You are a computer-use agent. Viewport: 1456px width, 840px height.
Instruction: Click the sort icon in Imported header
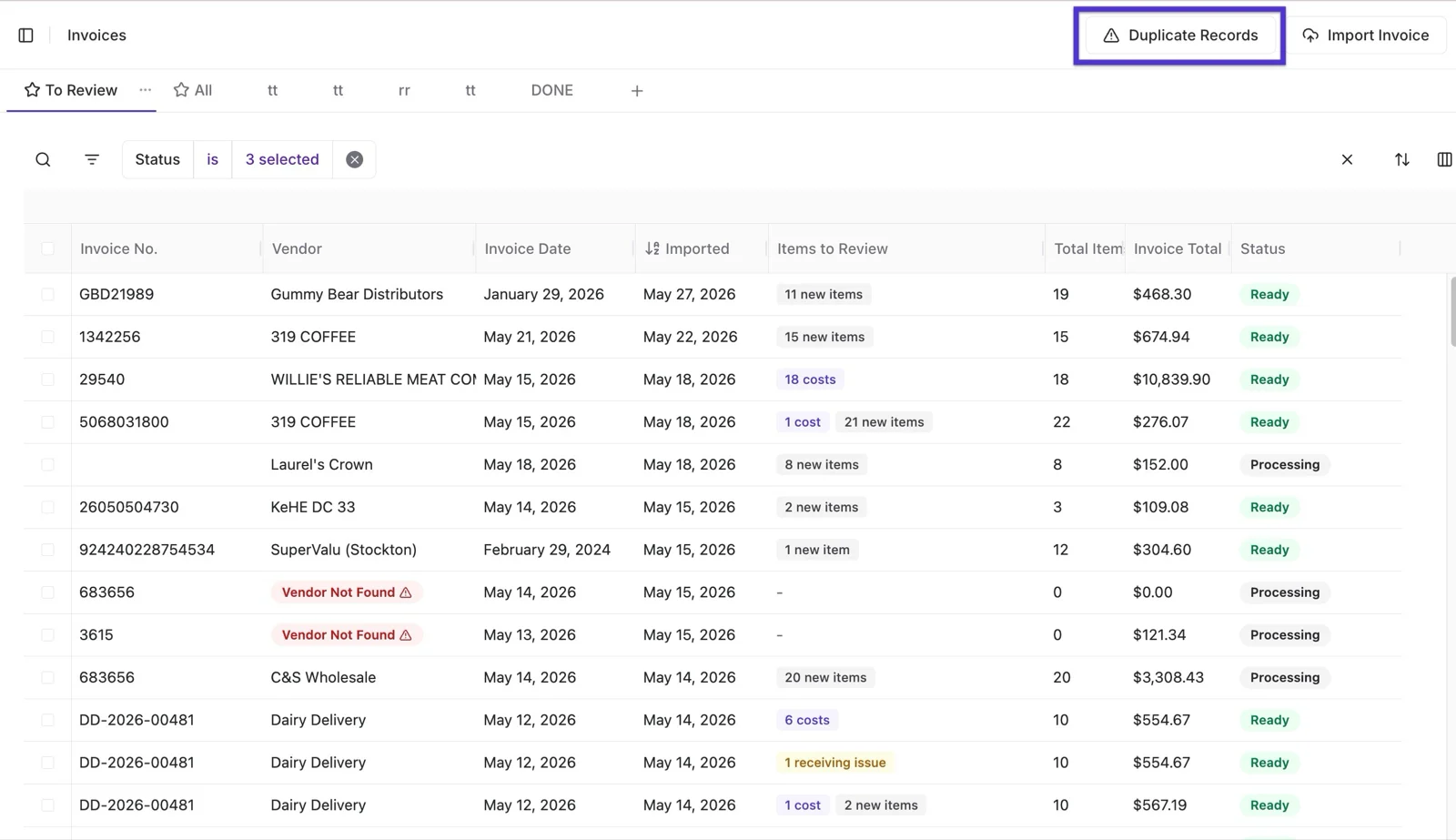tap(652, 248)
